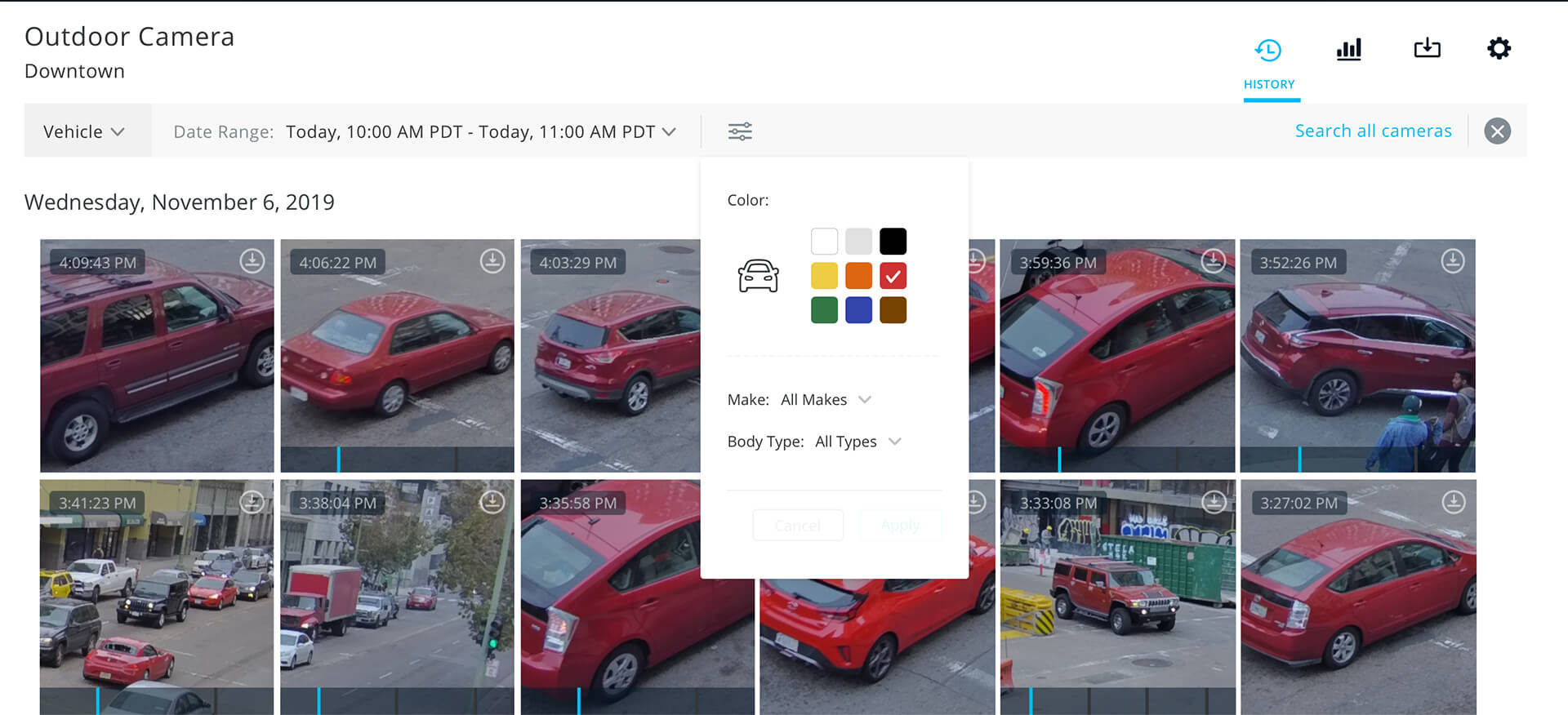
Task: Select the white color filter
Action: click(x=824, y=242)
